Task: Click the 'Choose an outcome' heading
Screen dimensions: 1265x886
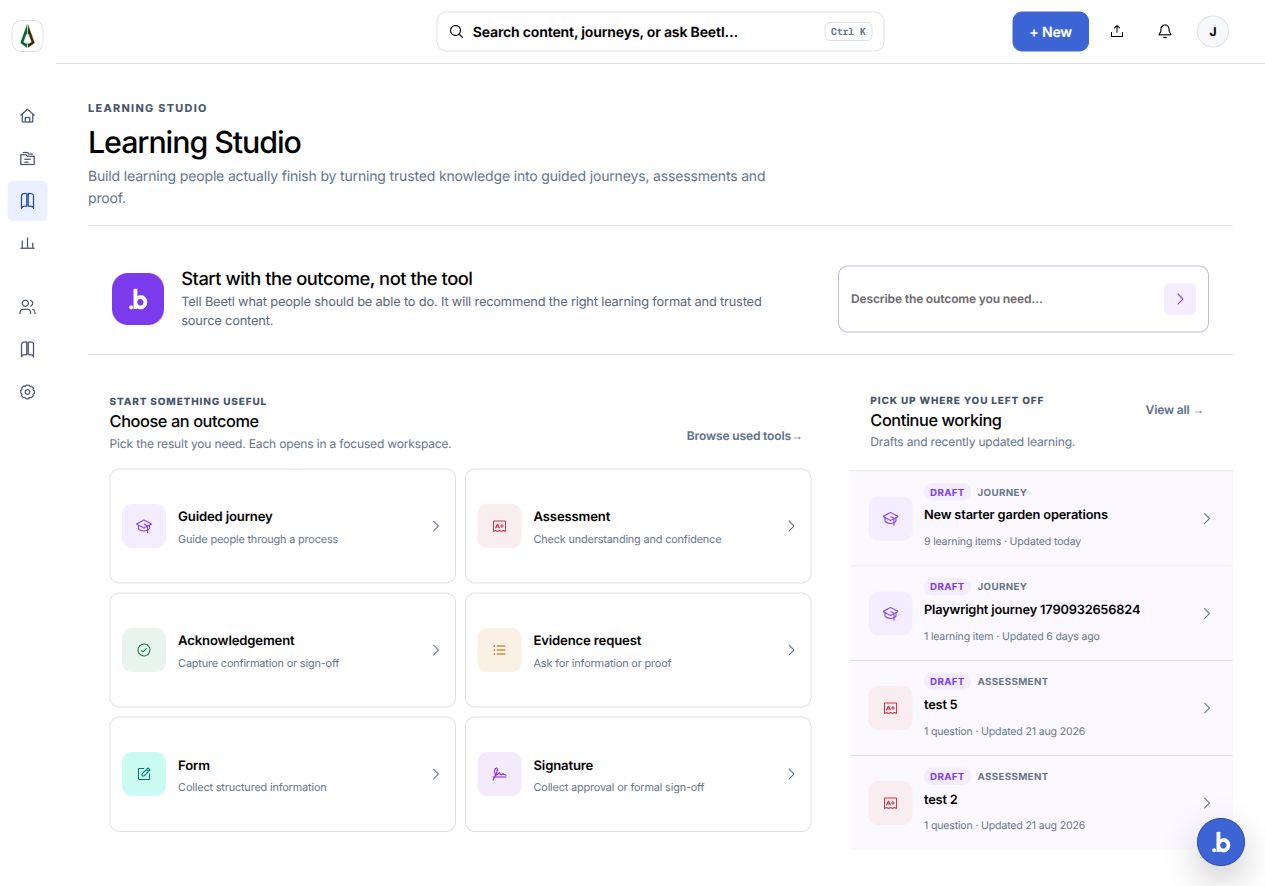Action: click(184, 421)
